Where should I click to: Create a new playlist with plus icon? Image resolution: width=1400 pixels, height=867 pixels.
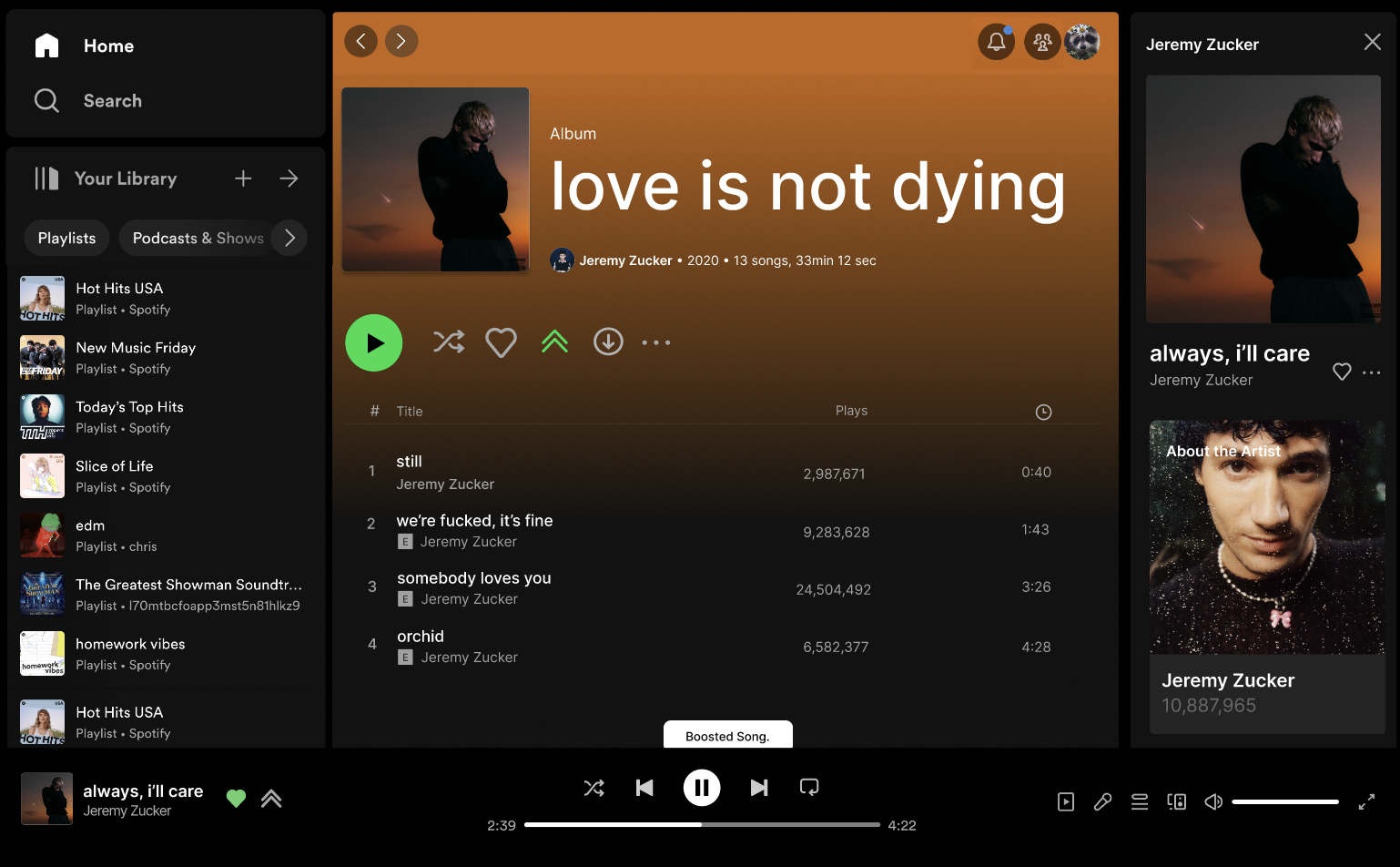(x=243, y=178)
